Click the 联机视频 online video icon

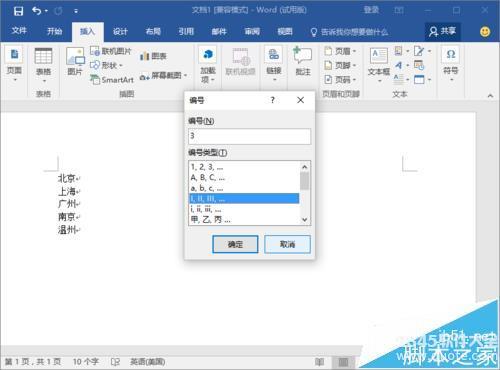(x=241, y=57)
